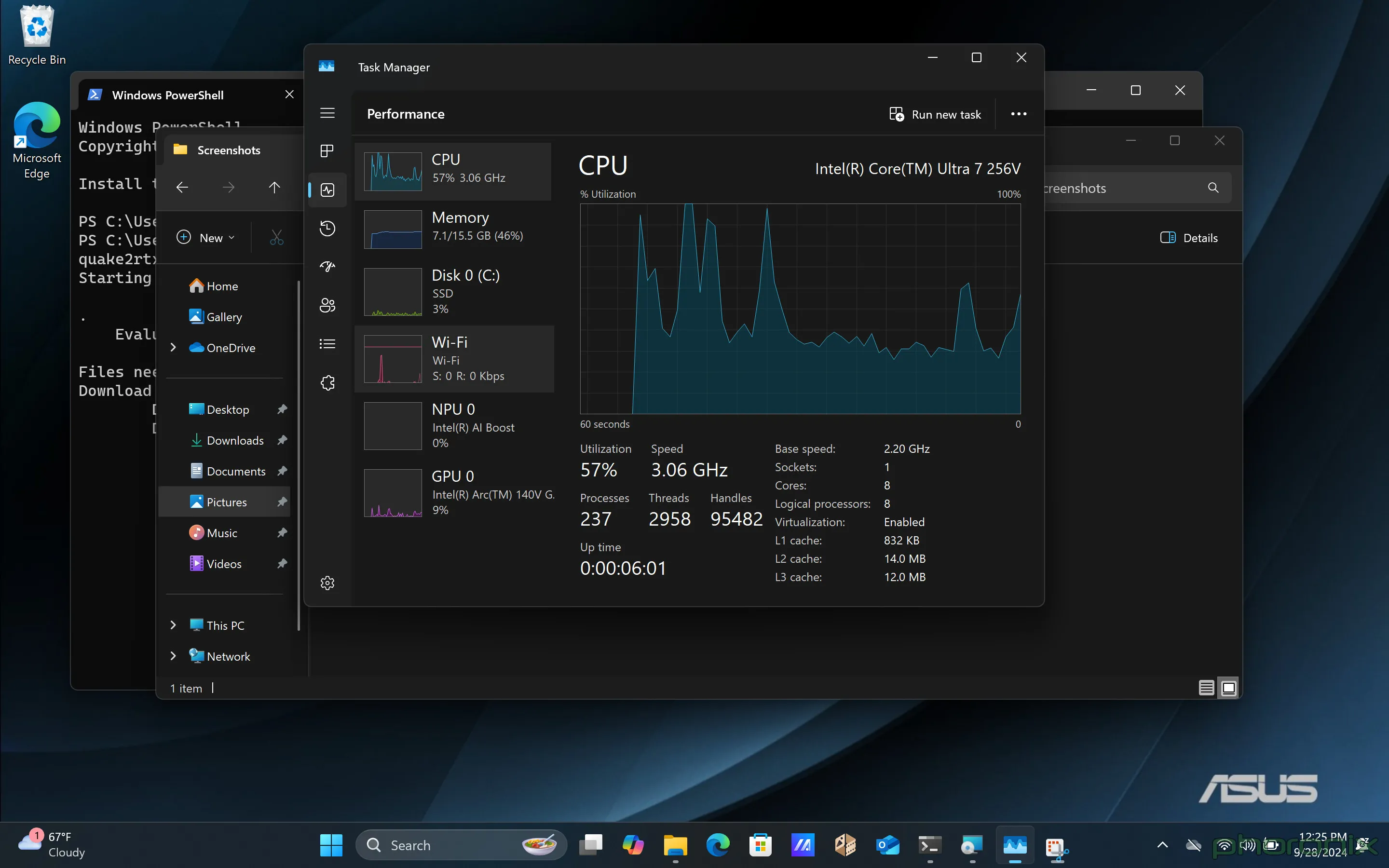Open the App history page
The width and height of the screenshot is (1389, 868).
pyautogui.click(x=327, y=228)
